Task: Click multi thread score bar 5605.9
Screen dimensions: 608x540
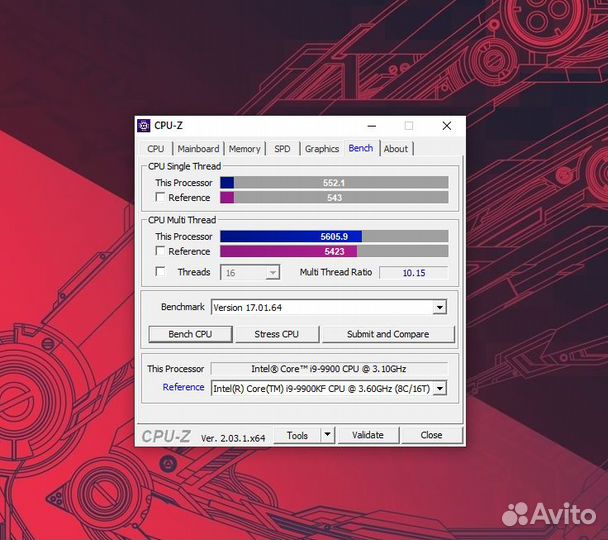Action: [x=334, y=236]
